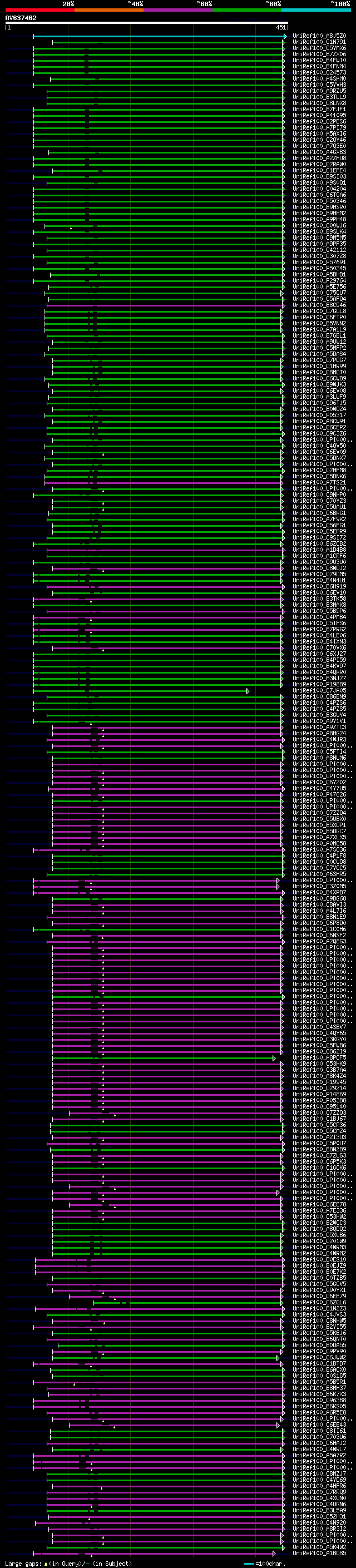Click hit label UniRef100_P57691
The image size is (356, 1568).
pos(319,263)
